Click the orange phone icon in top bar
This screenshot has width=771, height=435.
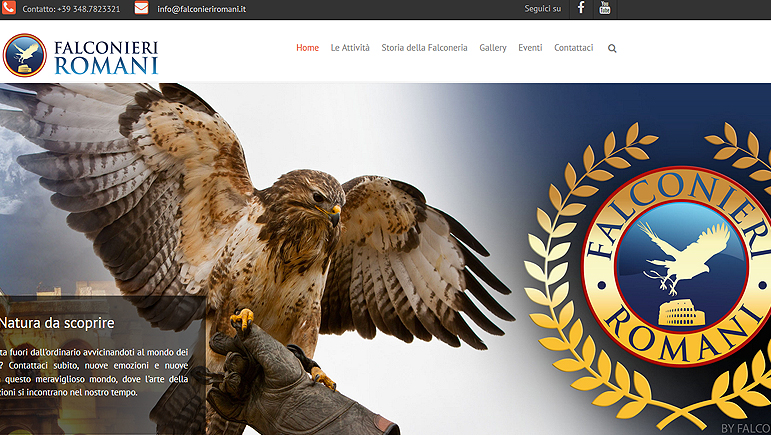point(8,9)
